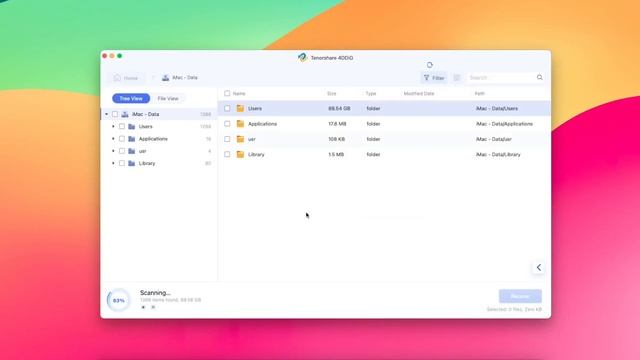The image size is (640, 360).
Task: Stop the scan with the stop icon
Action: (x=143, y=307)
